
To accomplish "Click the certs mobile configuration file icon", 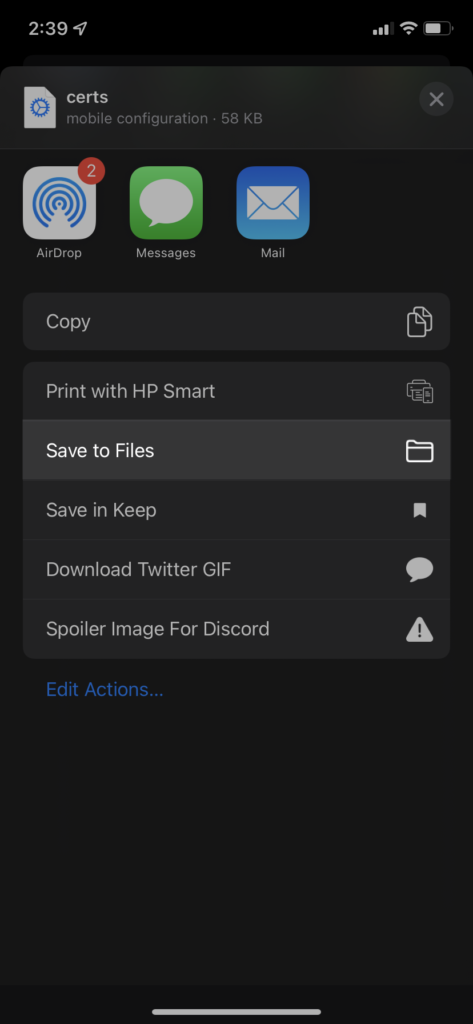I will [x=40, y=107].
